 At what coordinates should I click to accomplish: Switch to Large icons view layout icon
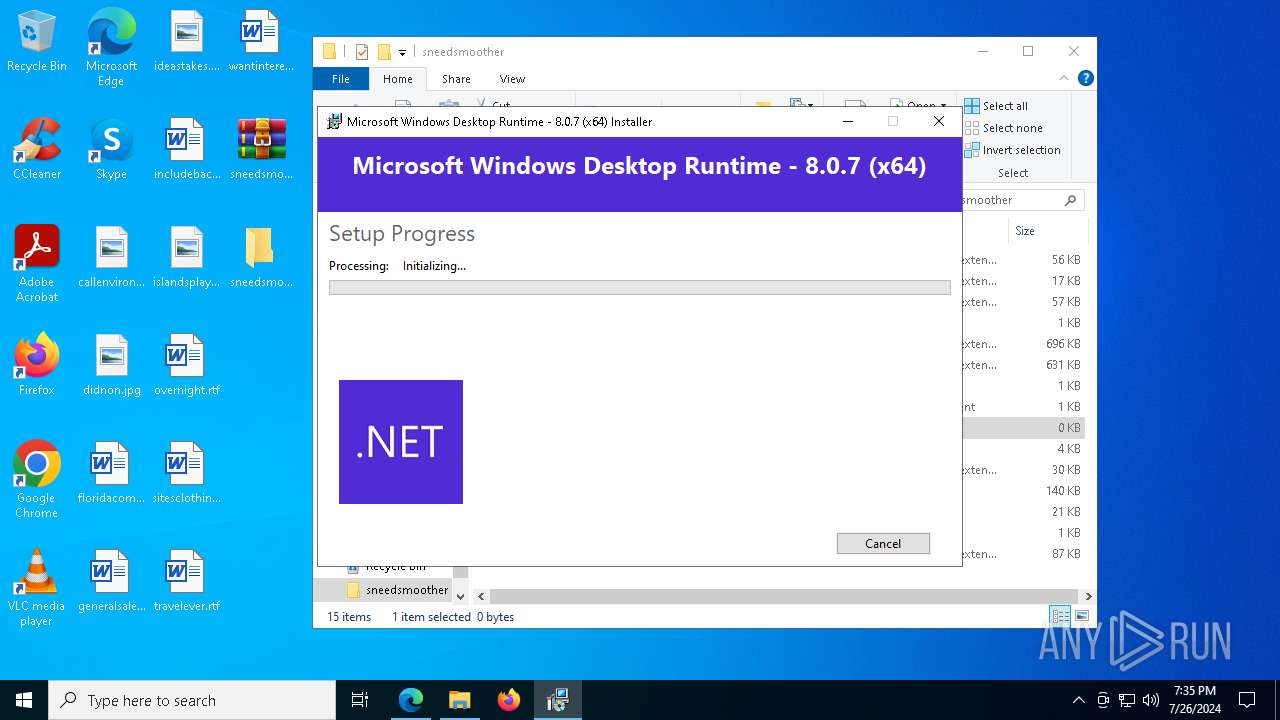(1081, 616)
